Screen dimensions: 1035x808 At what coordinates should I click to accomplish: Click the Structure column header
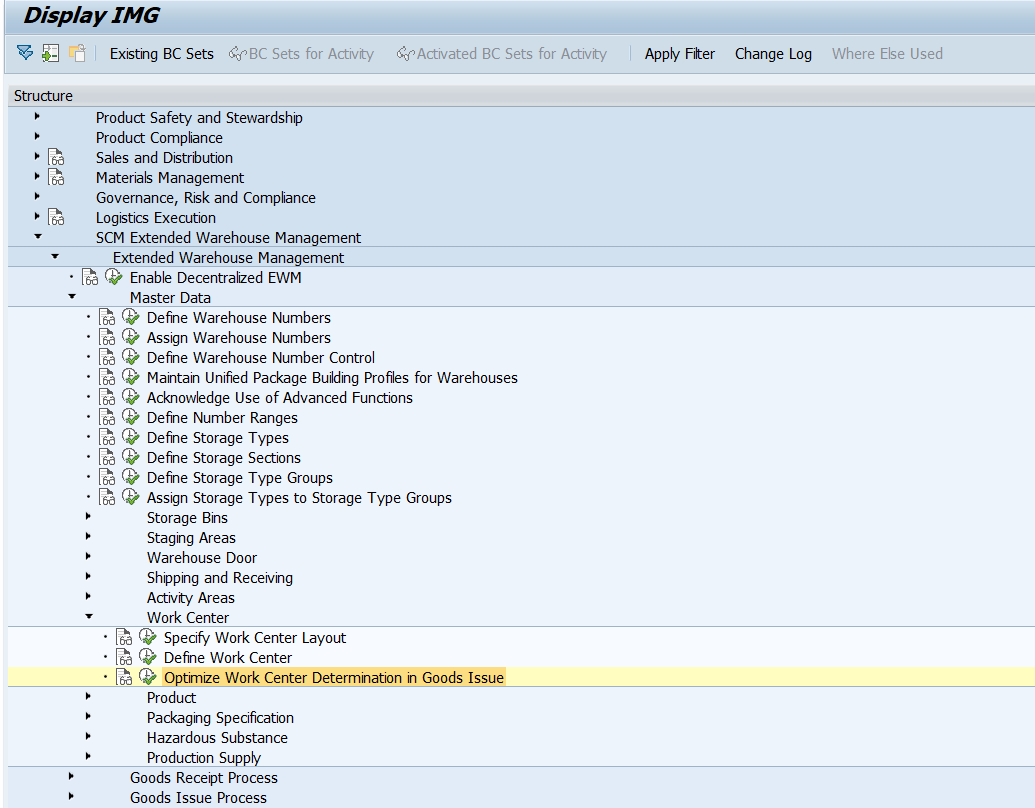[x=521, y=96]
